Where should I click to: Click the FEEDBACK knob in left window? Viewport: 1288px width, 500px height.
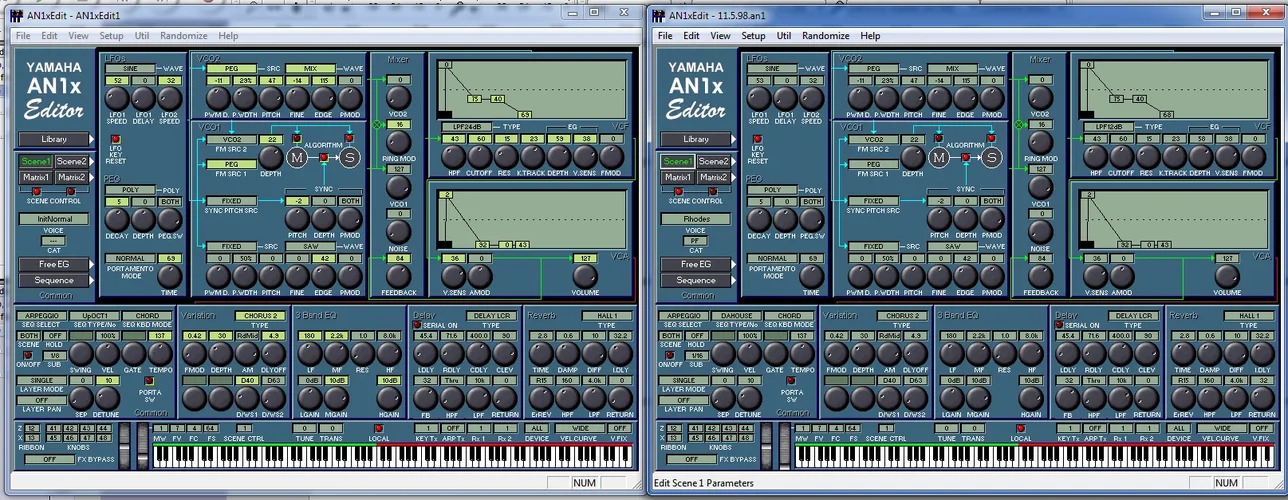pyautogui.click(x=398, y=275)
